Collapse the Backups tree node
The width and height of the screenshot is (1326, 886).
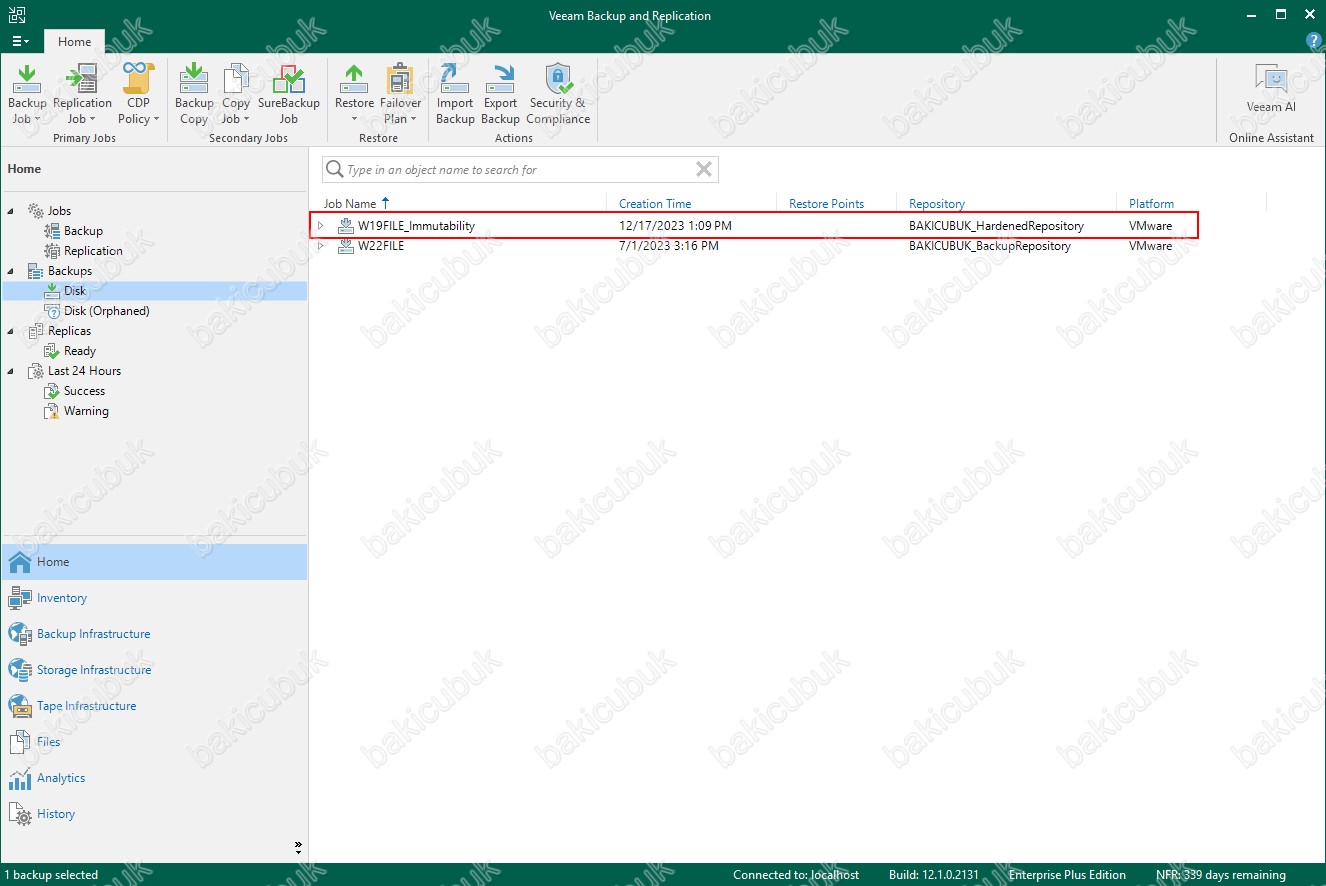12,271
